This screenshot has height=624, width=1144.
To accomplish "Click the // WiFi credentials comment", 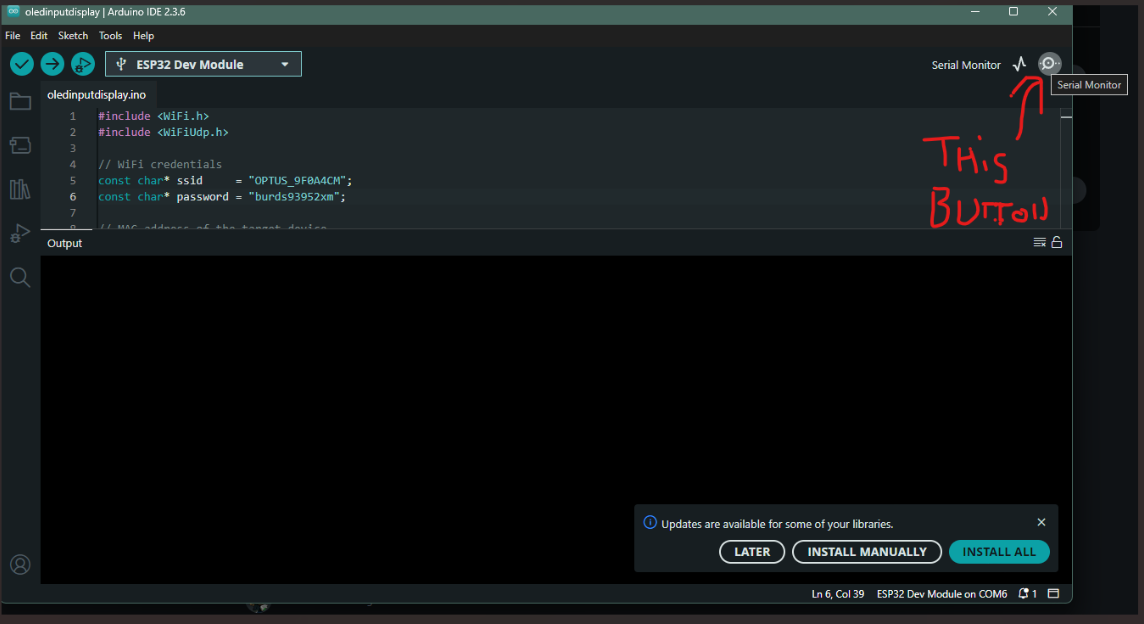I will 160,164.
